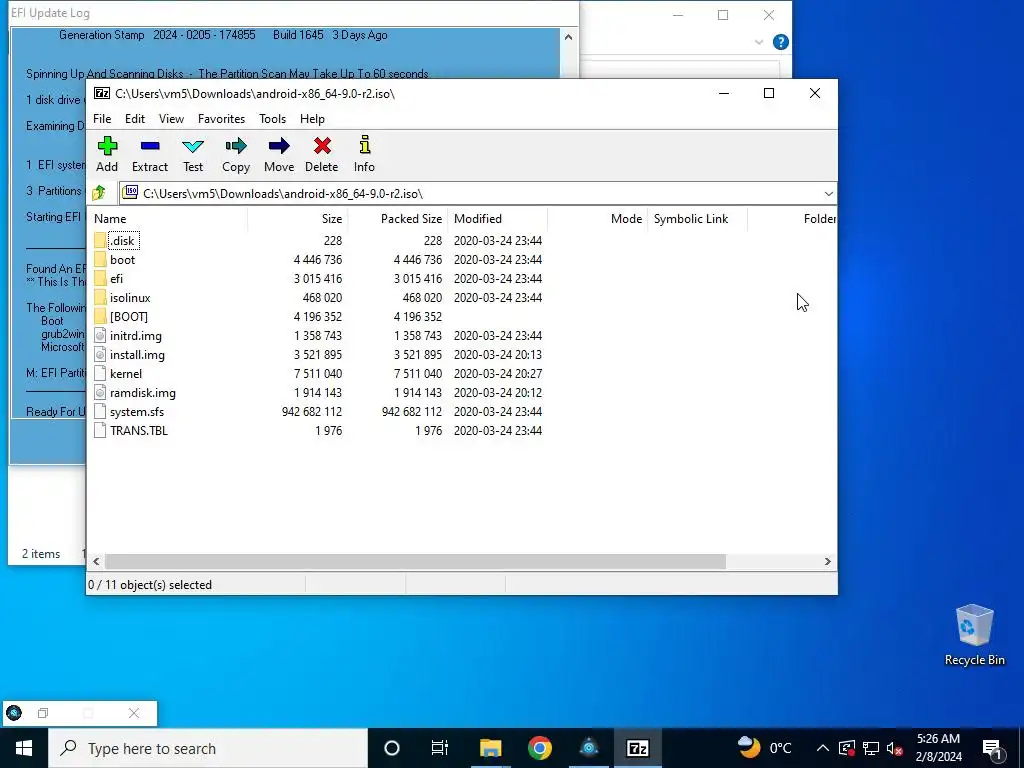Open the weather widget showing 0°C
This screenshot has width=1024, height=768.
pyautogui.click(x=764, y=748)
